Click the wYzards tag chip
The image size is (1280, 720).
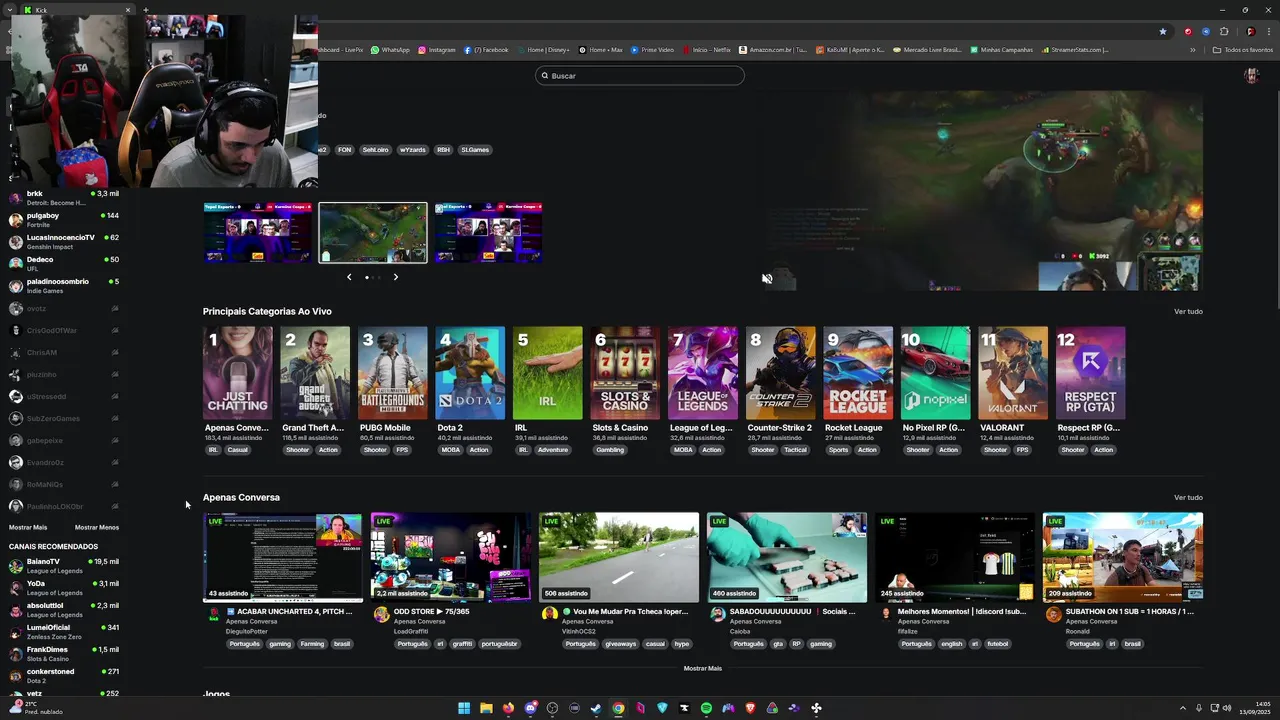(x=413, y=150)
